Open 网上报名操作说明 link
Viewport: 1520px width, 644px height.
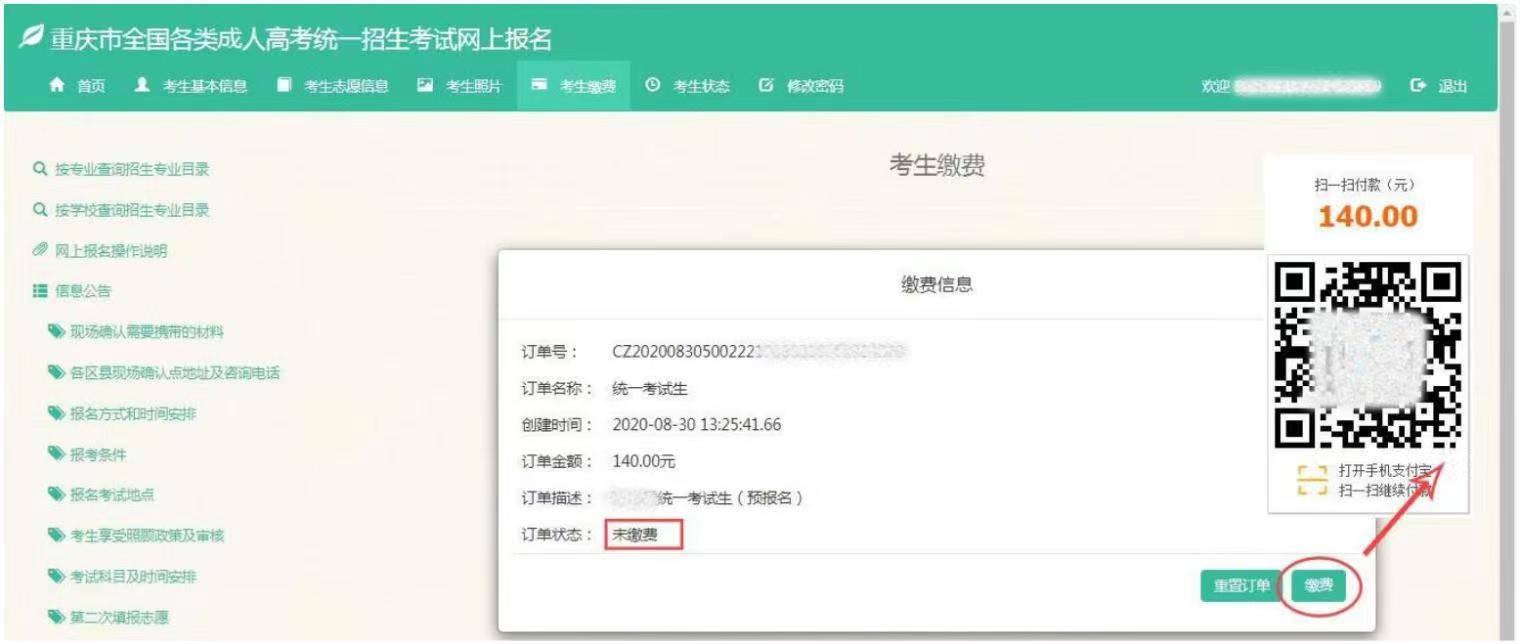(x=111, y=251)
